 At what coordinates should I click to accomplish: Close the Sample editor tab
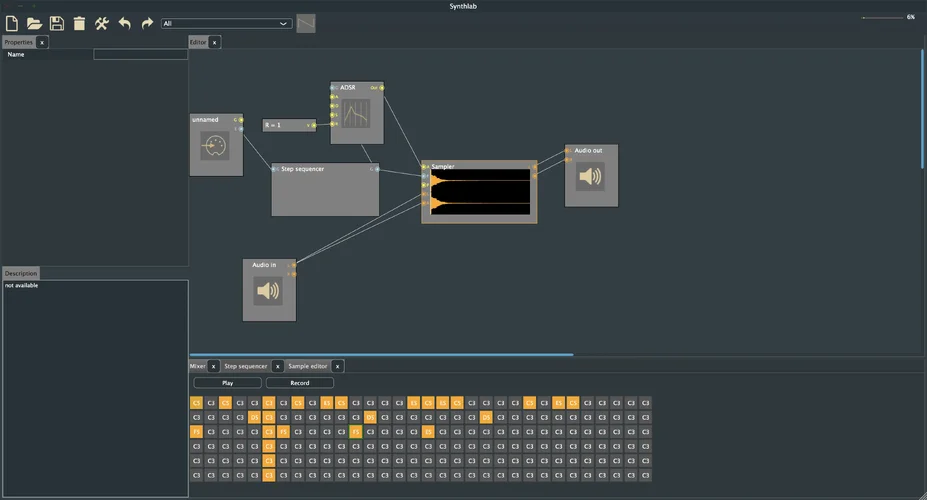(x=338, y=366)
